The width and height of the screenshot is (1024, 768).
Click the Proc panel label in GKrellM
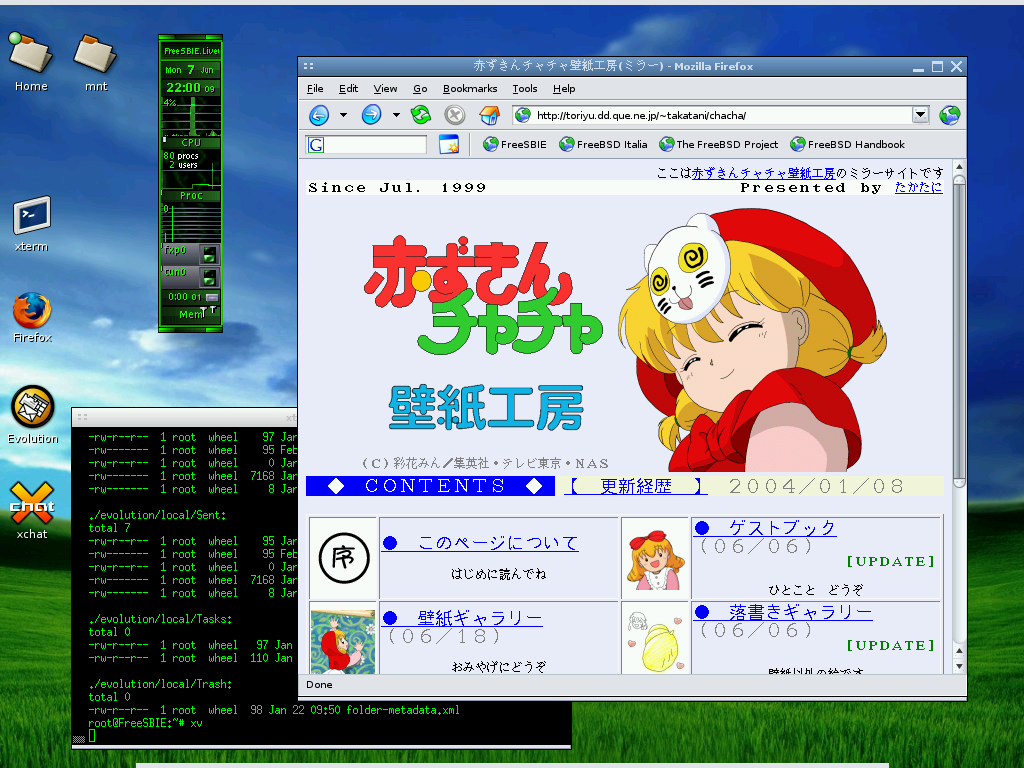tap(191, 195)
